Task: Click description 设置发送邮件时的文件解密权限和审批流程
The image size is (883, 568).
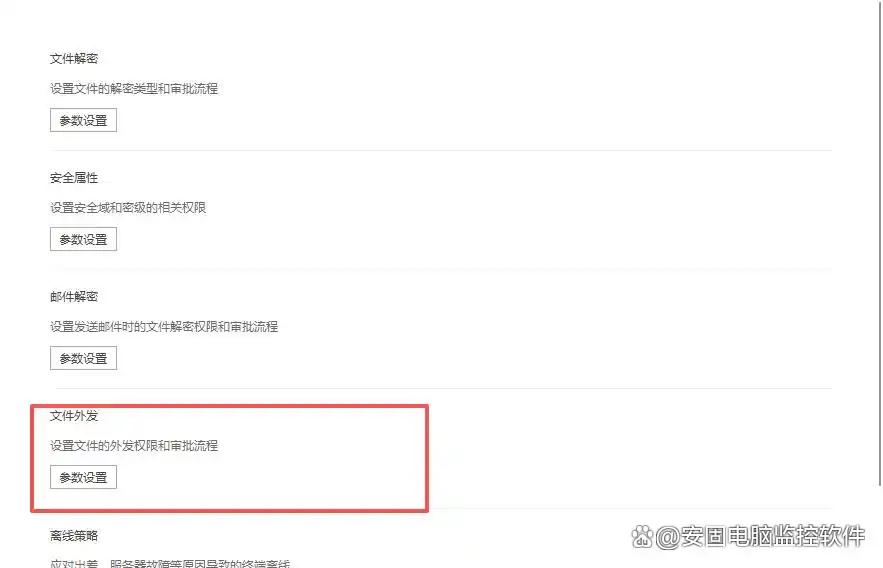Action: pyautogui.click(x=164, y=327)
